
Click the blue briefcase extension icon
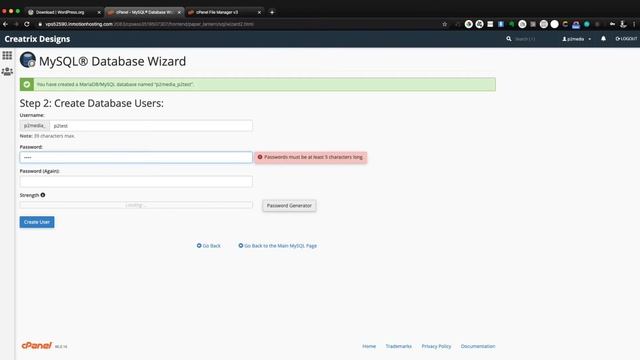576,24
